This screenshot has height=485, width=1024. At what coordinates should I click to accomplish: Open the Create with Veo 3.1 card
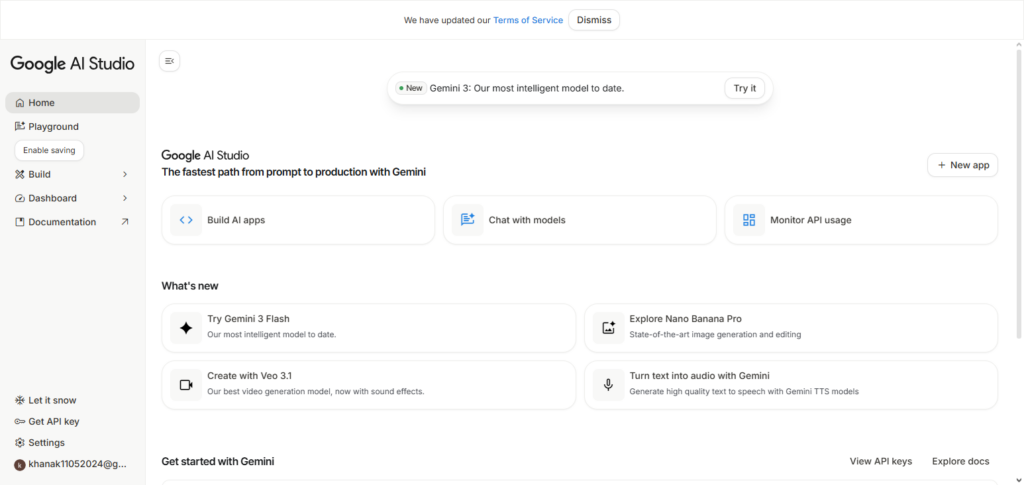[369, 385]
